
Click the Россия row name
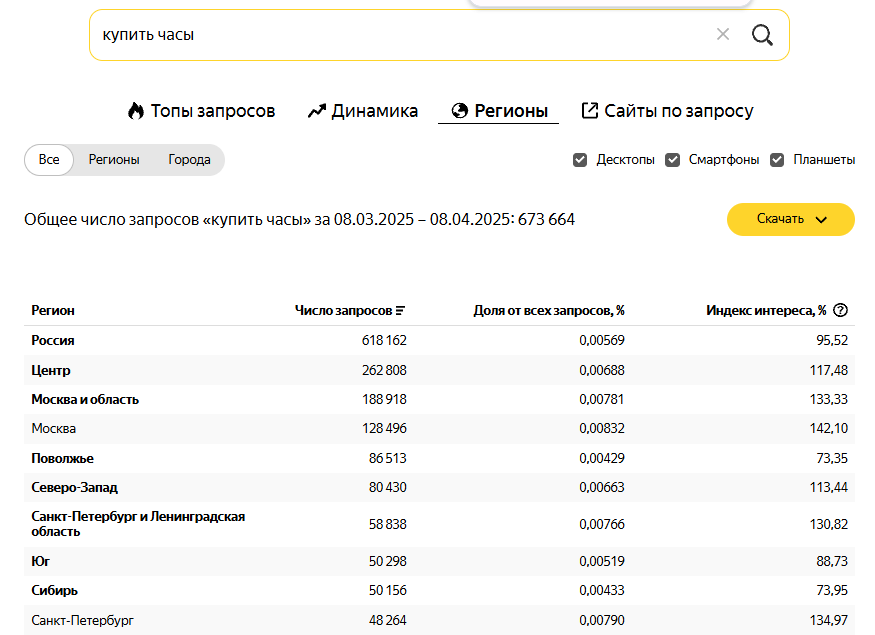(52, 340)
